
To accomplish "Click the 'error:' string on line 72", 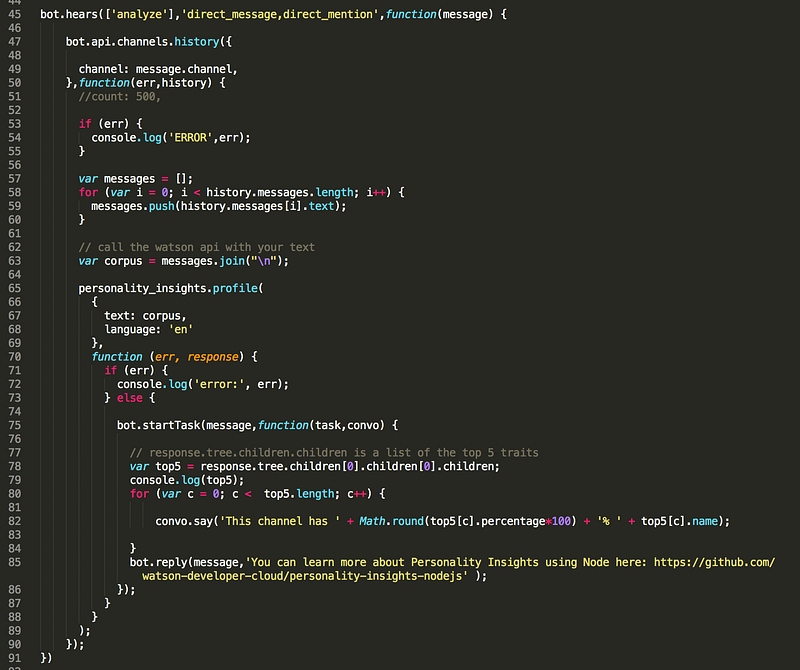I will pyautogui.click(x=219, y=384).
